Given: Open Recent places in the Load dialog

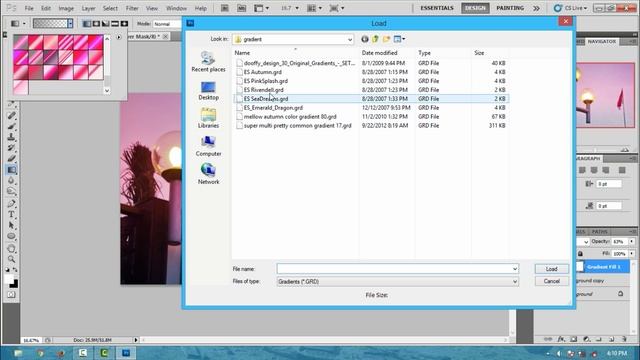Looking at the screenshot, I should click(208, 62).
